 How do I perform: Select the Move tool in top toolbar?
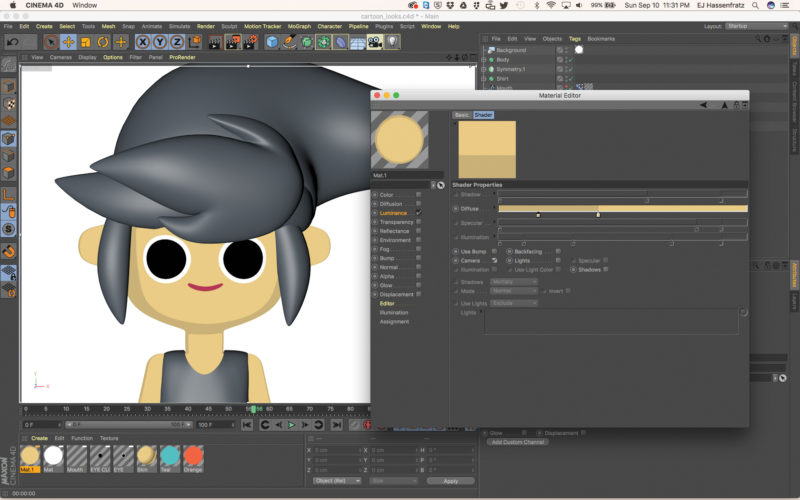pyautogui.click(x=67, y=42)
